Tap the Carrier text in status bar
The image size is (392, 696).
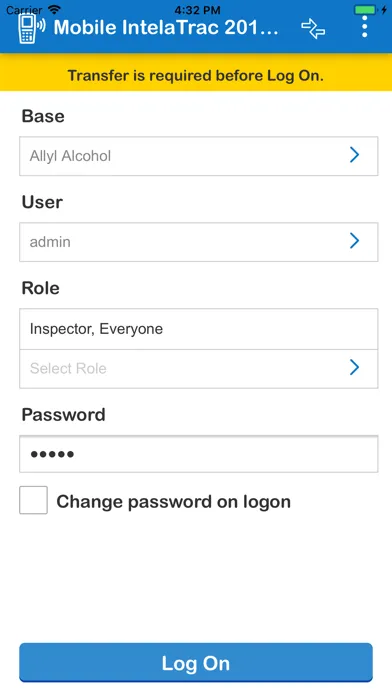24,9
